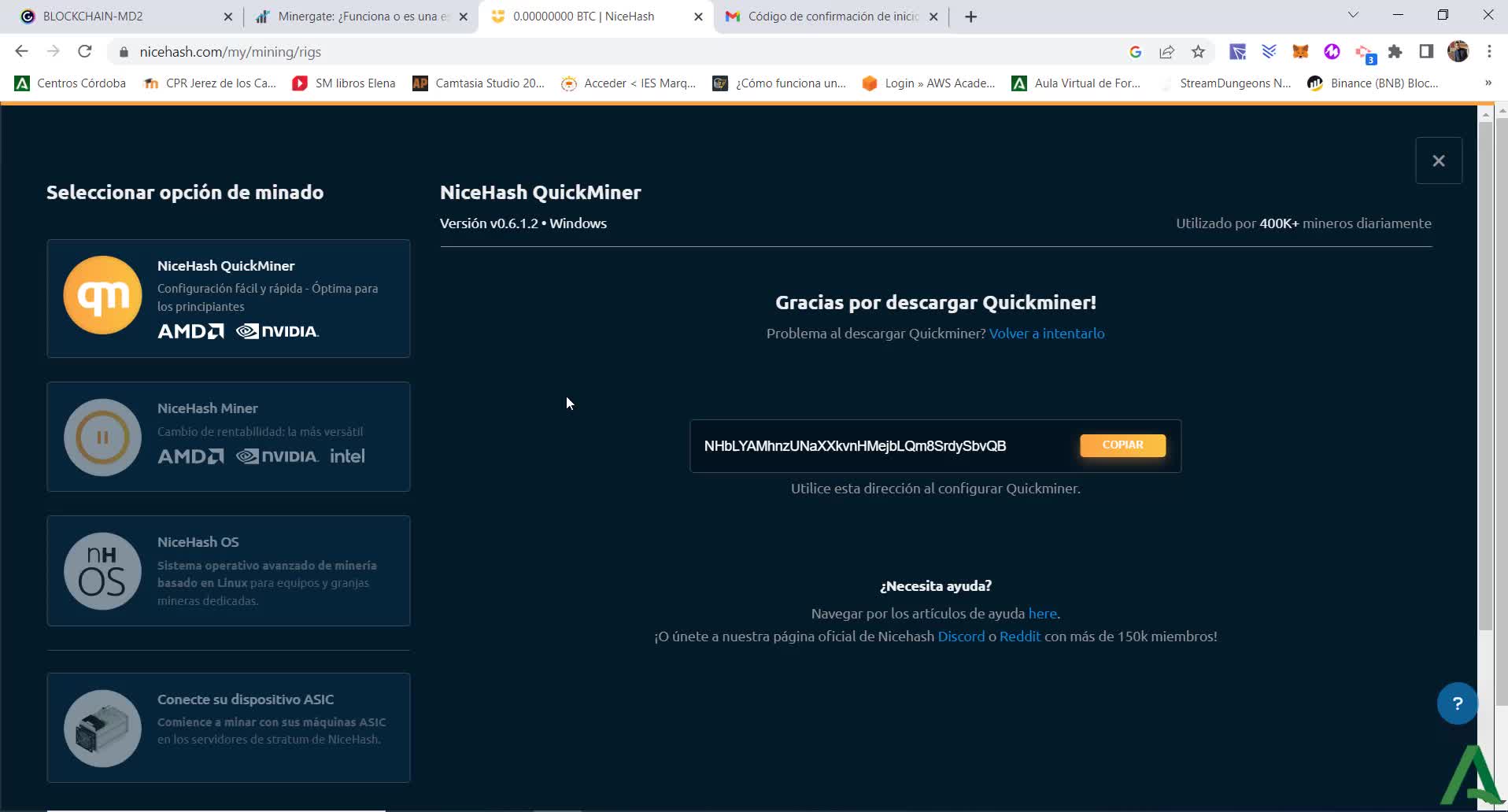Open Acceder IES Marq... bookmark

coord(629,83)
